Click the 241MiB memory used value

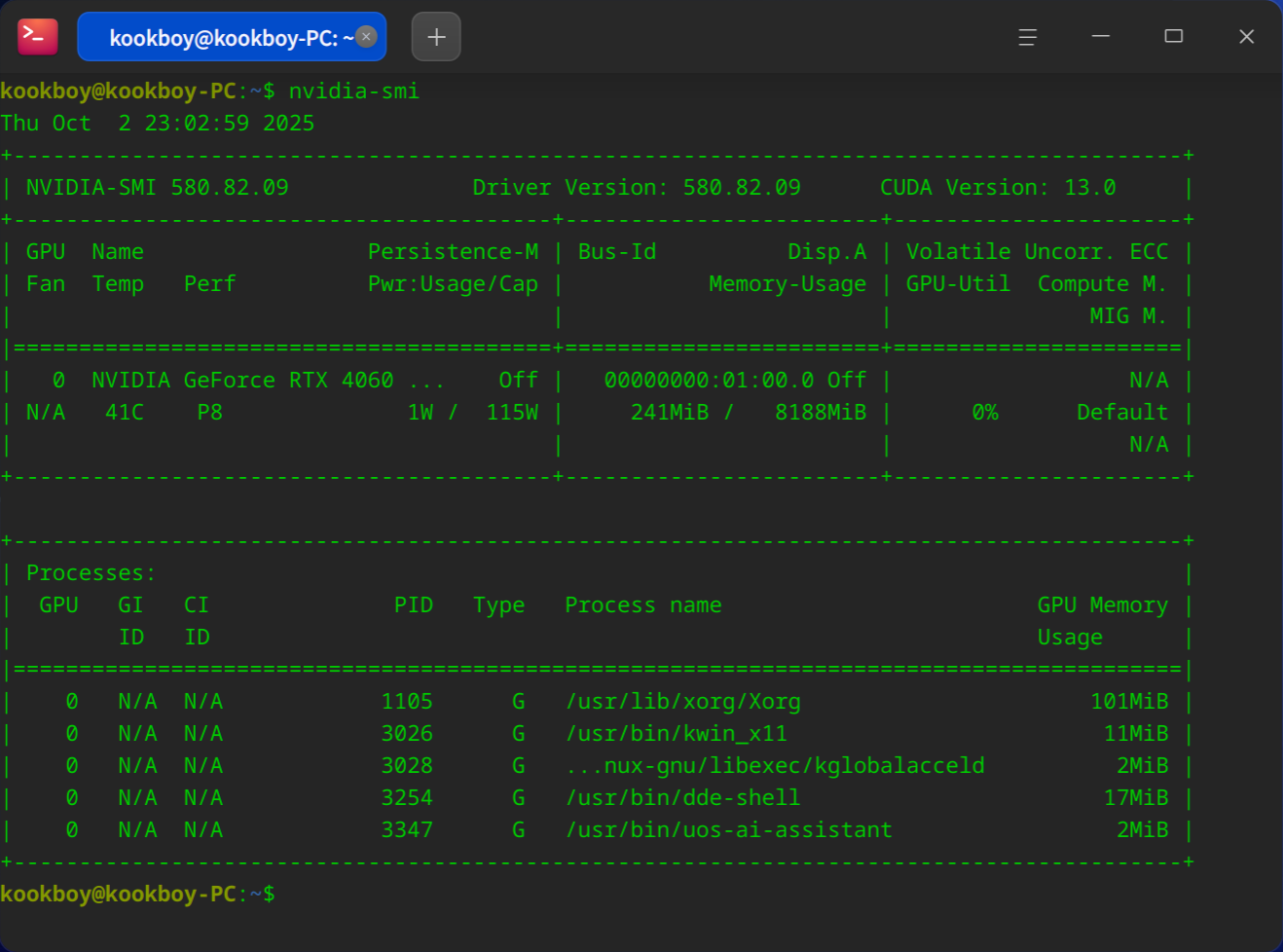(670, 413)
